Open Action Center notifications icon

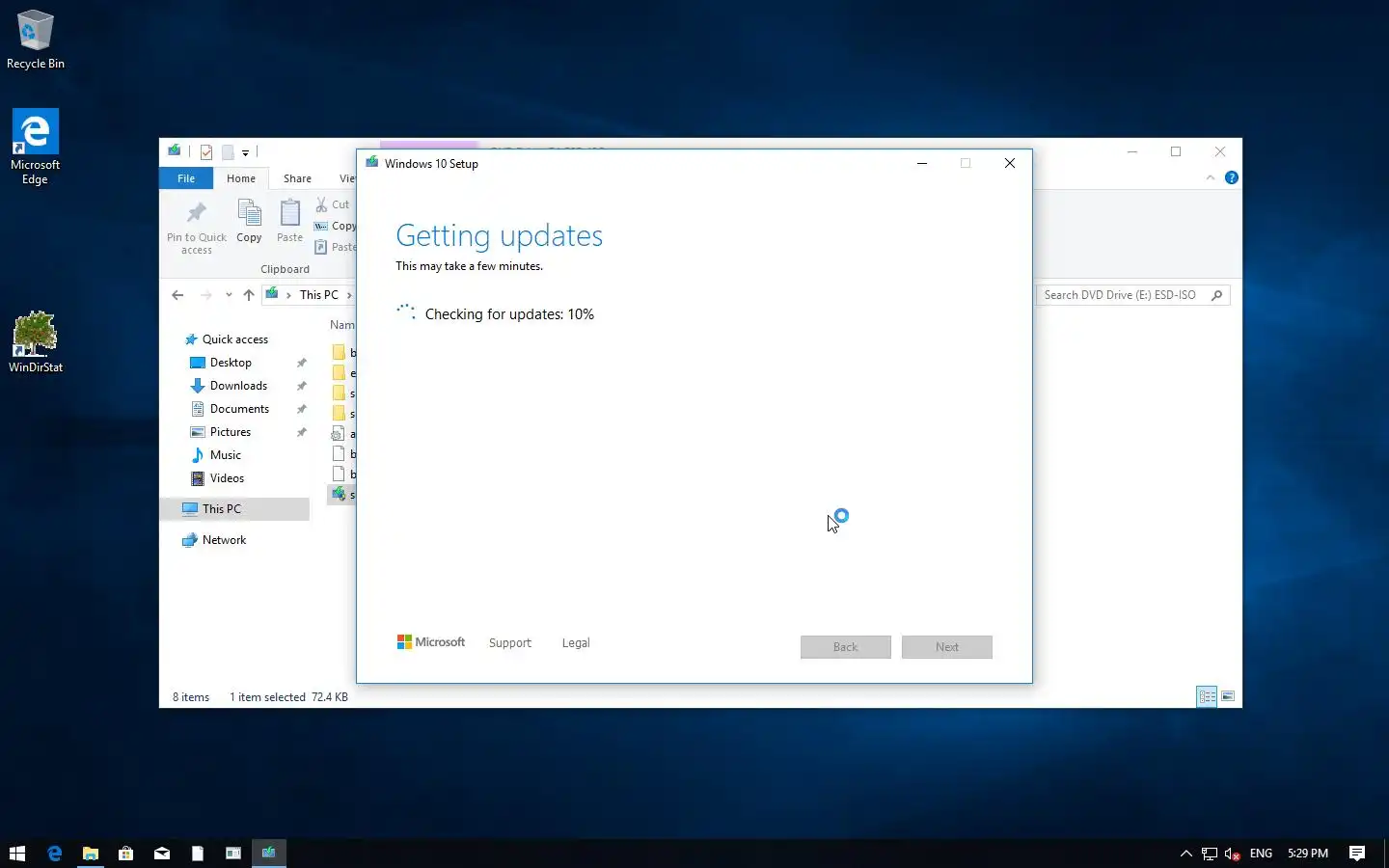coord(1357,853)
